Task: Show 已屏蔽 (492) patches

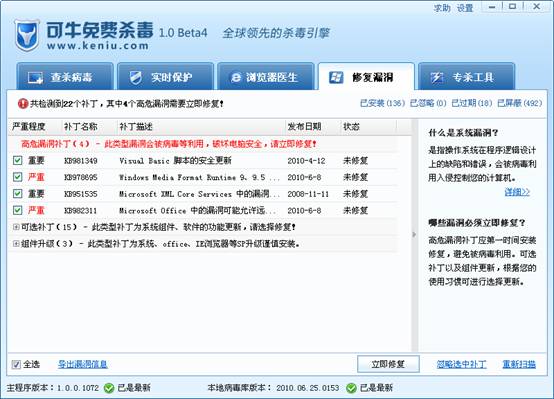Action: pyautogui.click(x=519, y=103)
